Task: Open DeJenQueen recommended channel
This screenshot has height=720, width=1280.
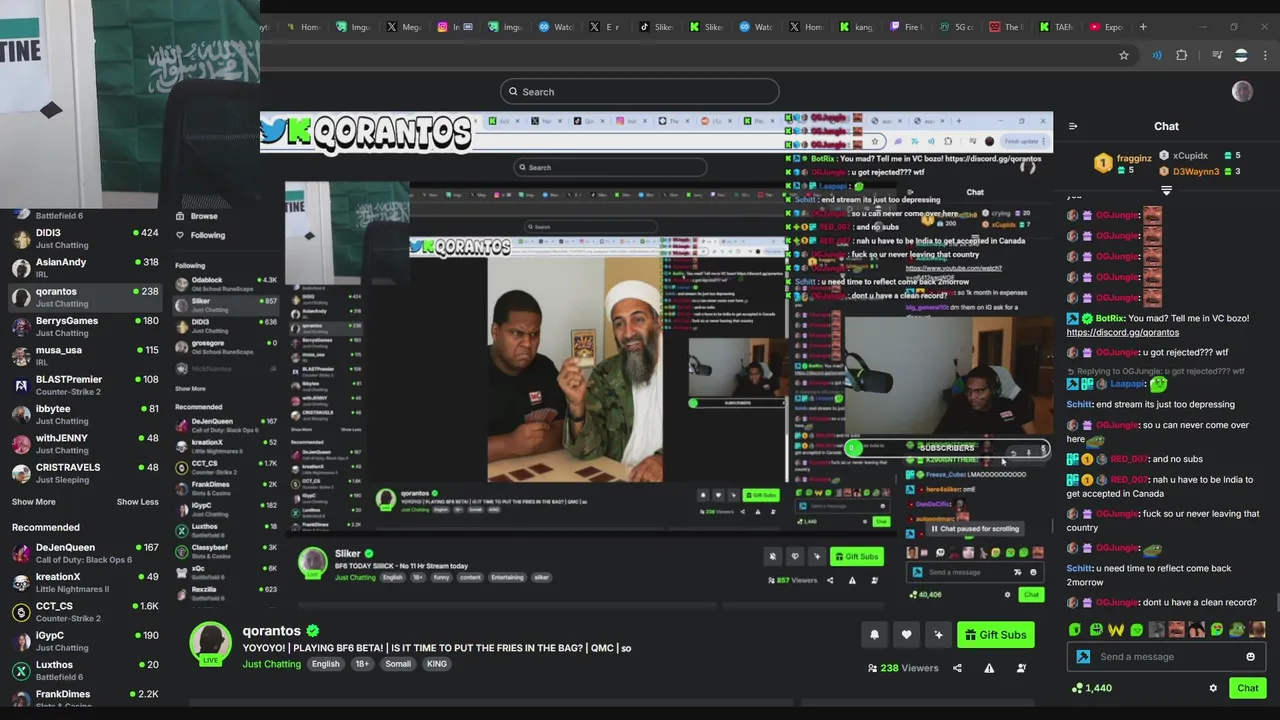Action: [x=85, y=553]
